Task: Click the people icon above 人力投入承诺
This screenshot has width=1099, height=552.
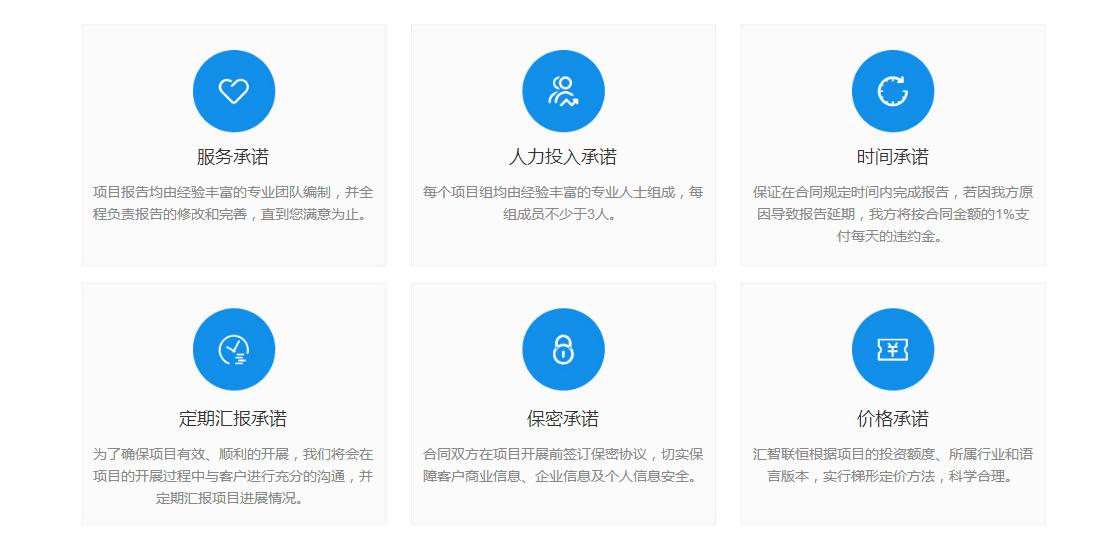Action: pyautogui.click(x=563, y=91)
